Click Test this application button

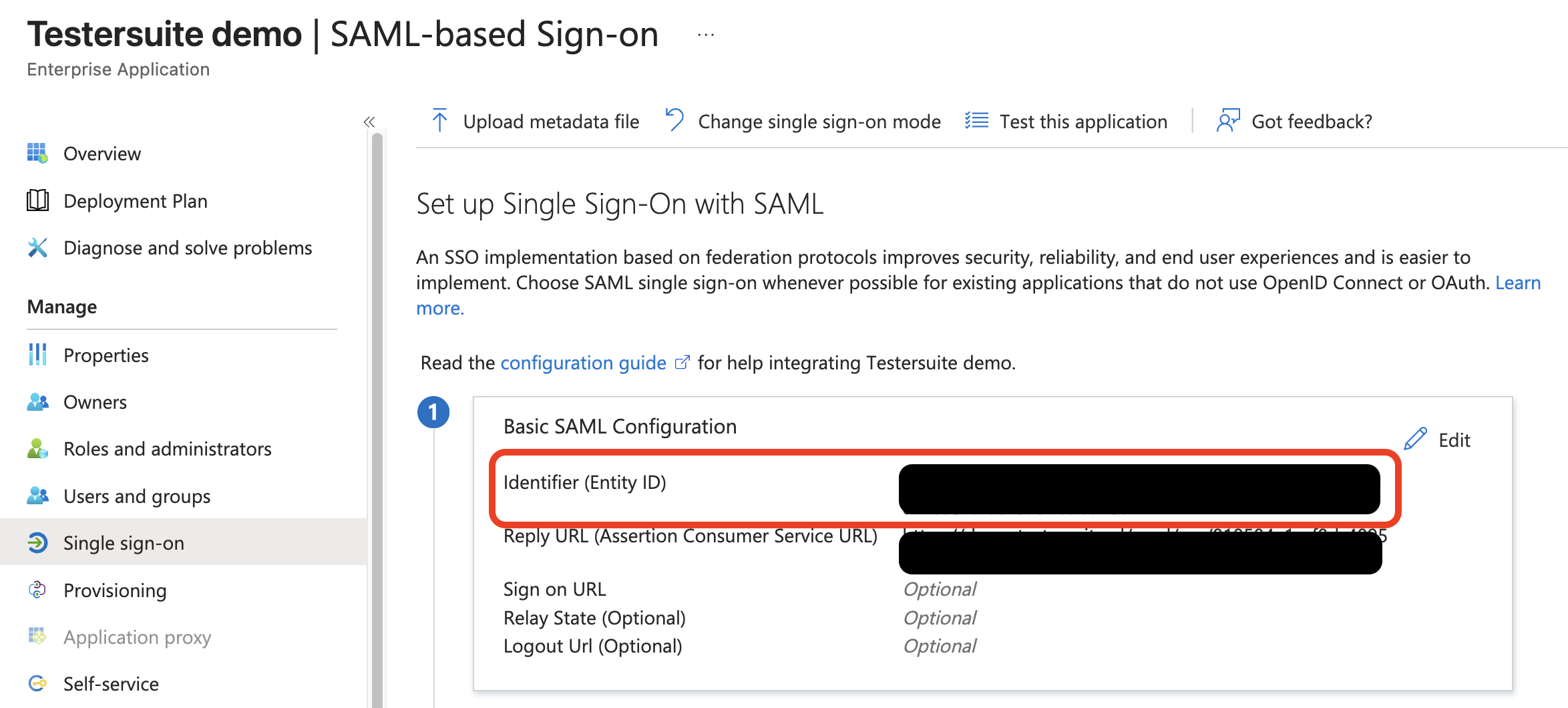(1066, 122)
